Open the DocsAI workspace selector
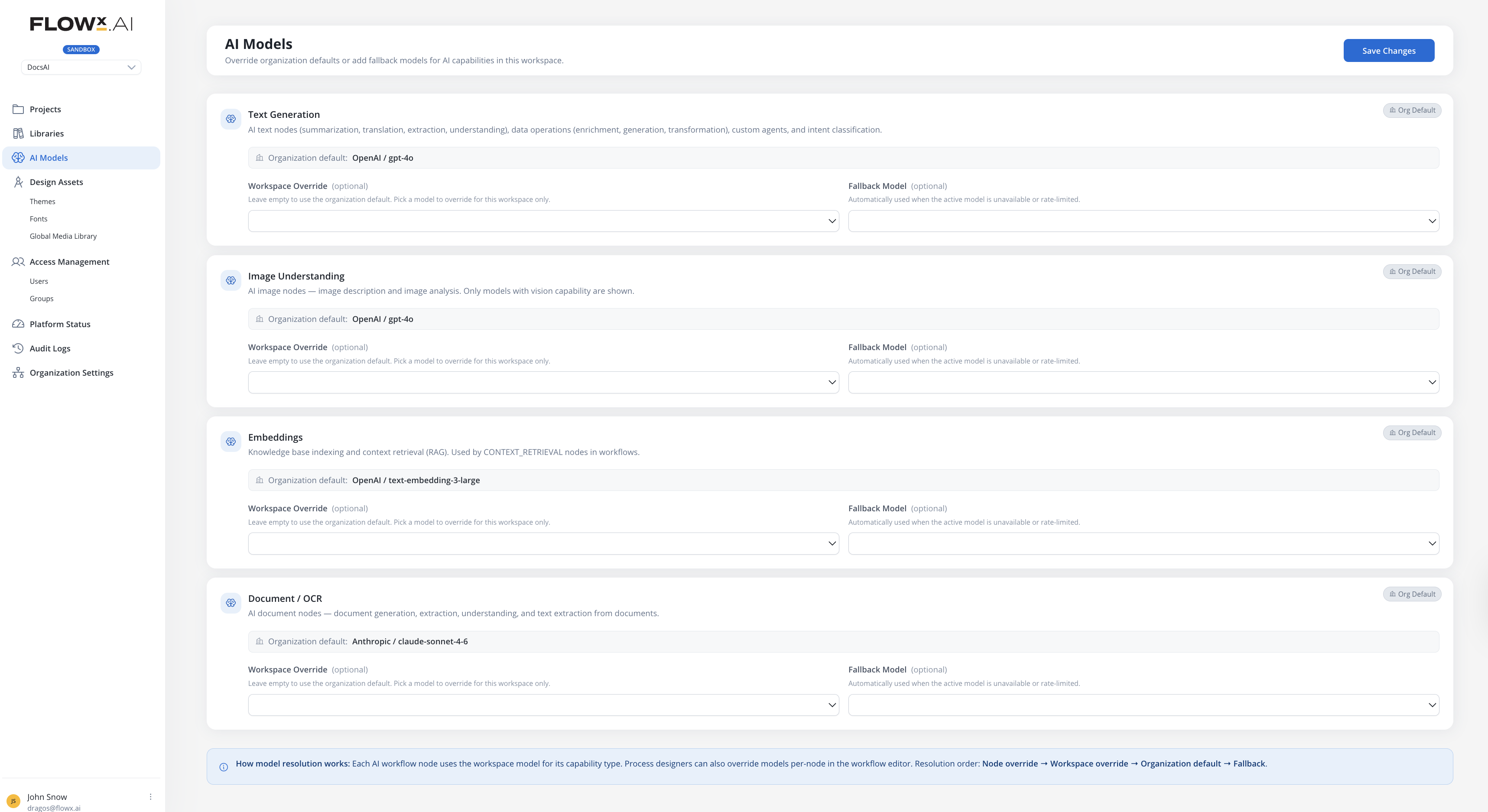 coord(81,67)
